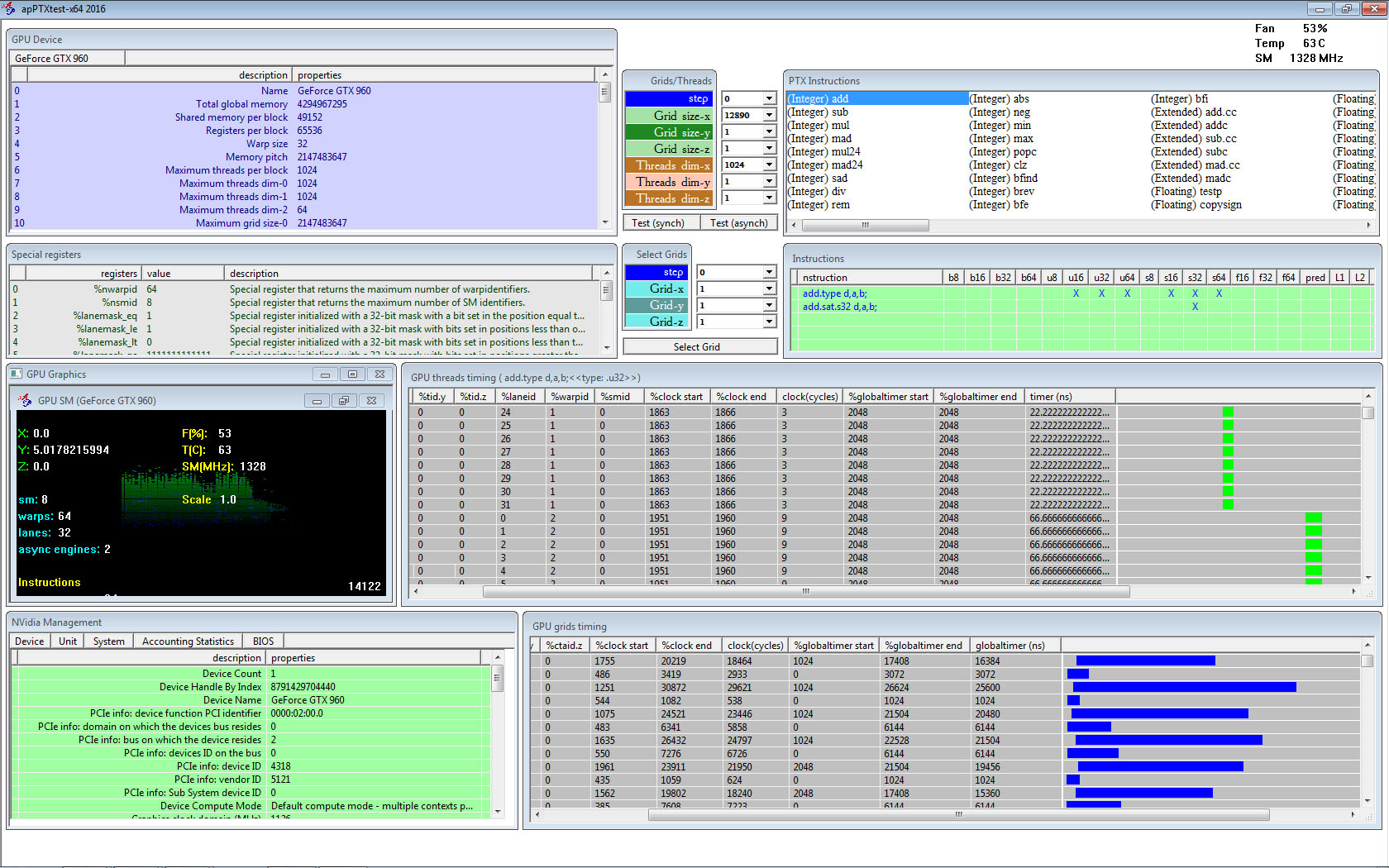Minimize the GPU SM (GeForce GTX 960) window
1389x868 pixels.
click(317, 401)
